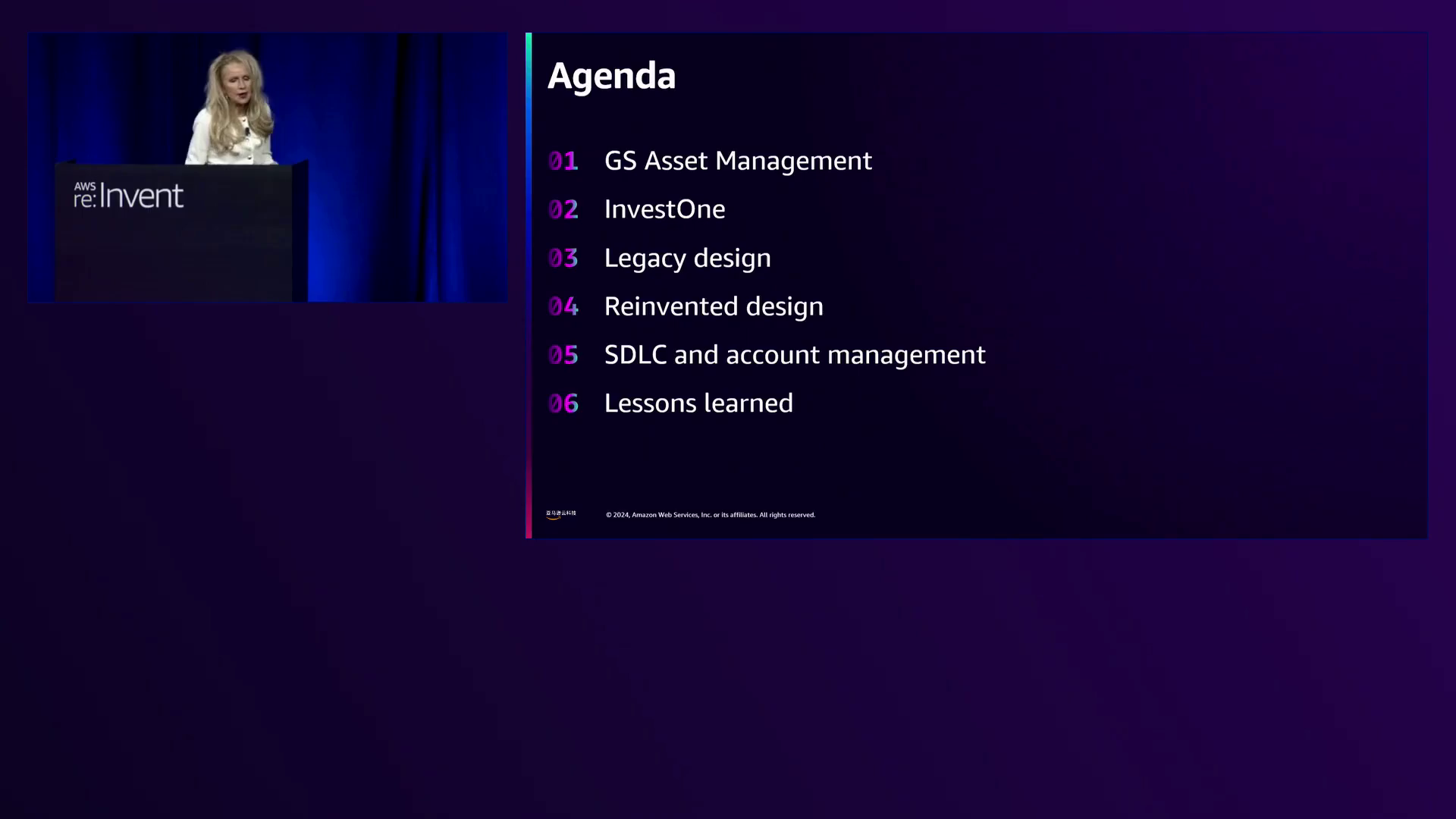The height and width of the screenshot is (819, 1456).
Task: Click agenda number 04
Action: [563, 306]
